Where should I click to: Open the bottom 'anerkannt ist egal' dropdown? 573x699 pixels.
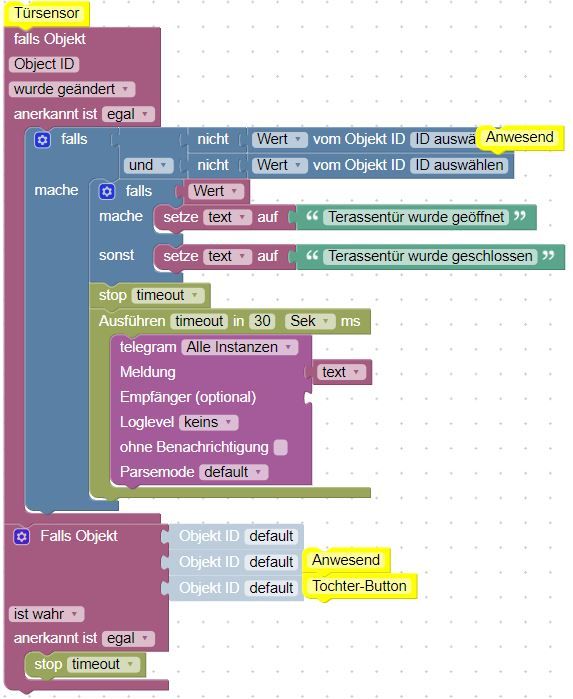point(128,639)
